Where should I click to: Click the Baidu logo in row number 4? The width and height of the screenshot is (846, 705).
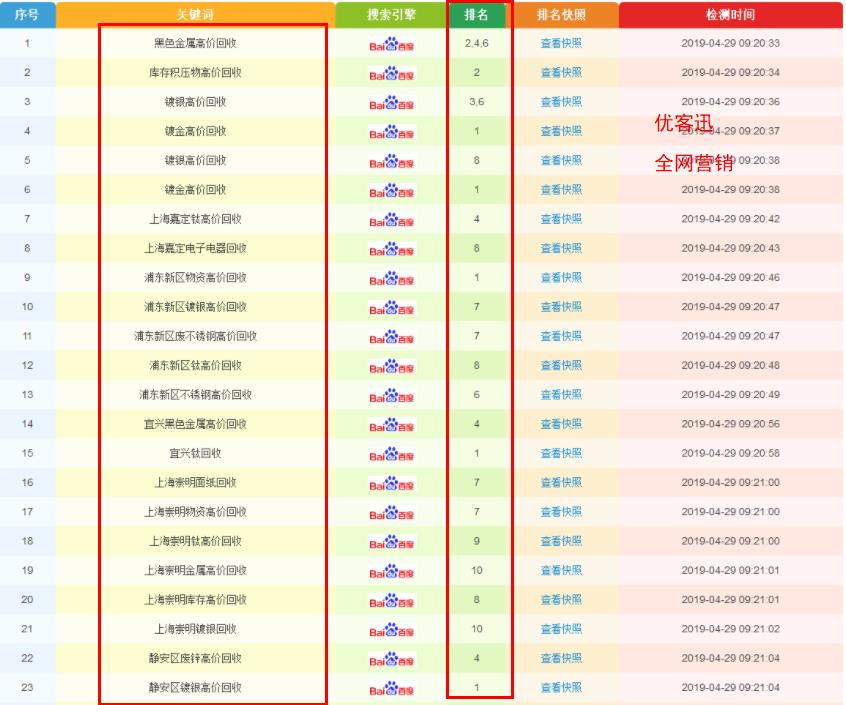(x=391, y=132)
